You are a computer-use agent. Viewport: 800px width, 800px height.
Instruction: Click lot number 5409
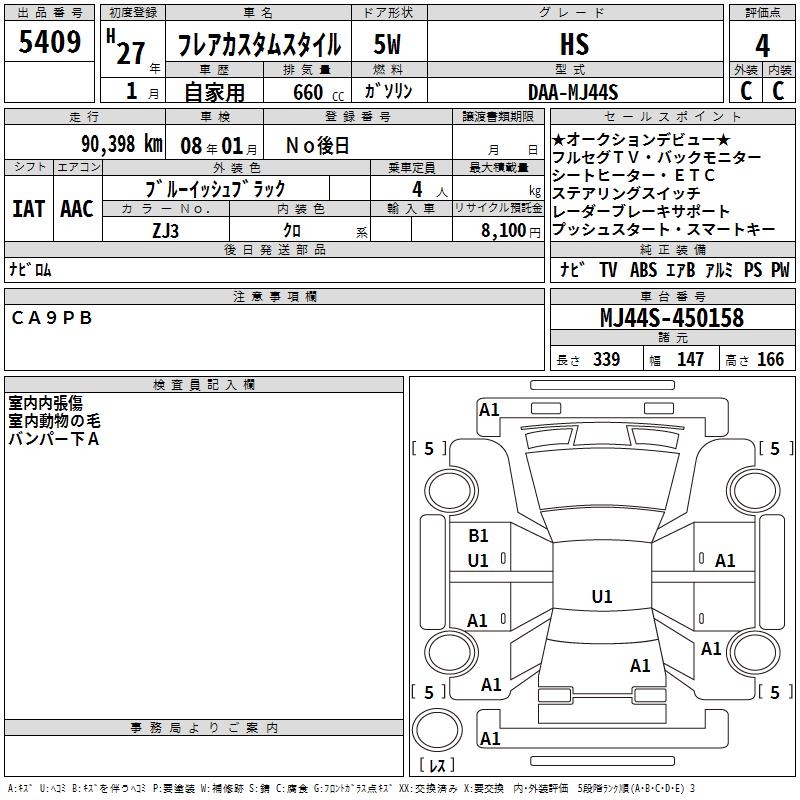[x=49, y=41]
